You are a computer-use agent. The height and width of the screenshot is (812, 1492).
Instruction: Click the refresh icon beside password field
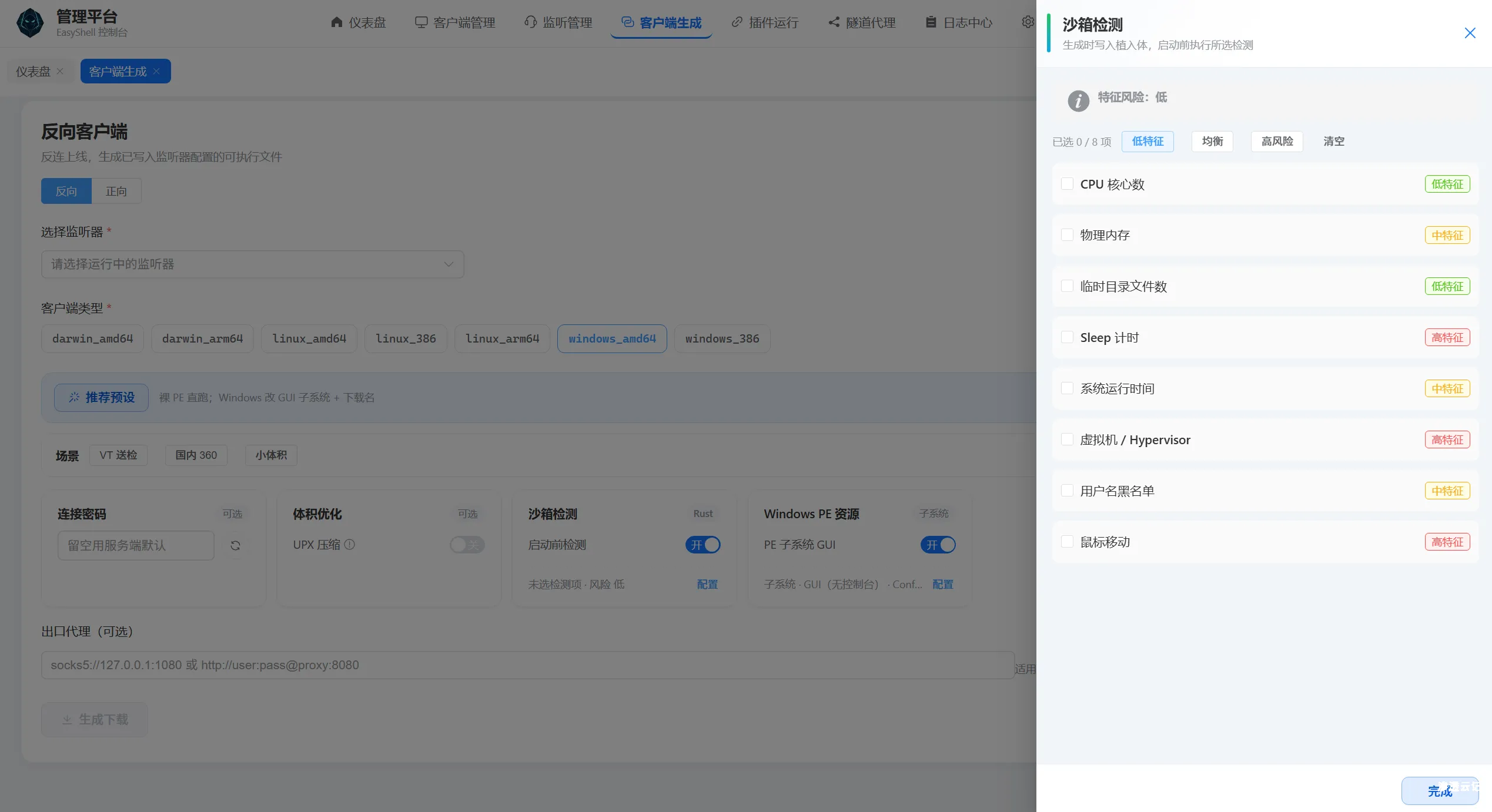235,545
